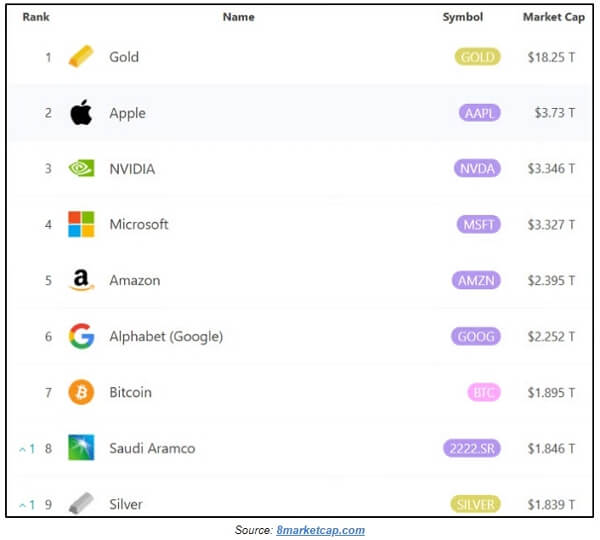Click the Name column header
The image size is (600, 540).
(x=239, y=17)
